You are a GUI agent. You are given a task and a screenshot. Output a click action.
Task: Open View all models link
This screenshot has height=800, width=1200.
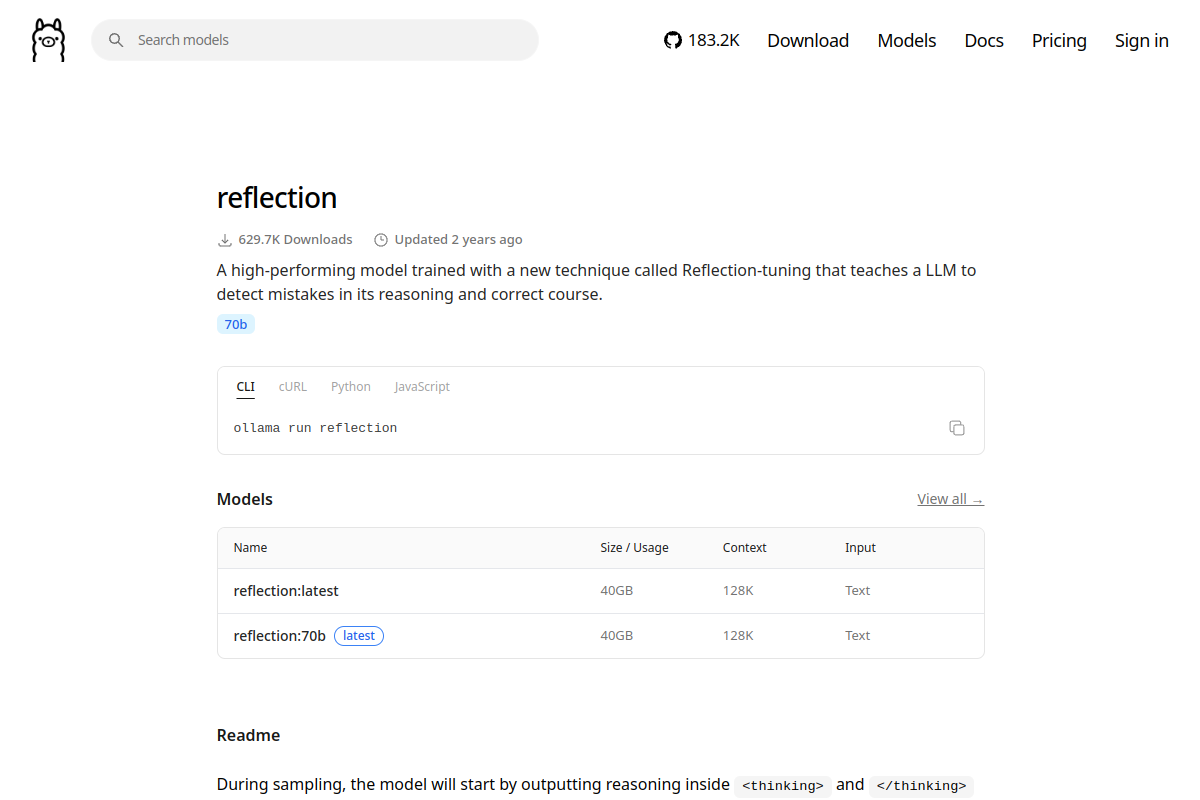(x=951, y=499)
